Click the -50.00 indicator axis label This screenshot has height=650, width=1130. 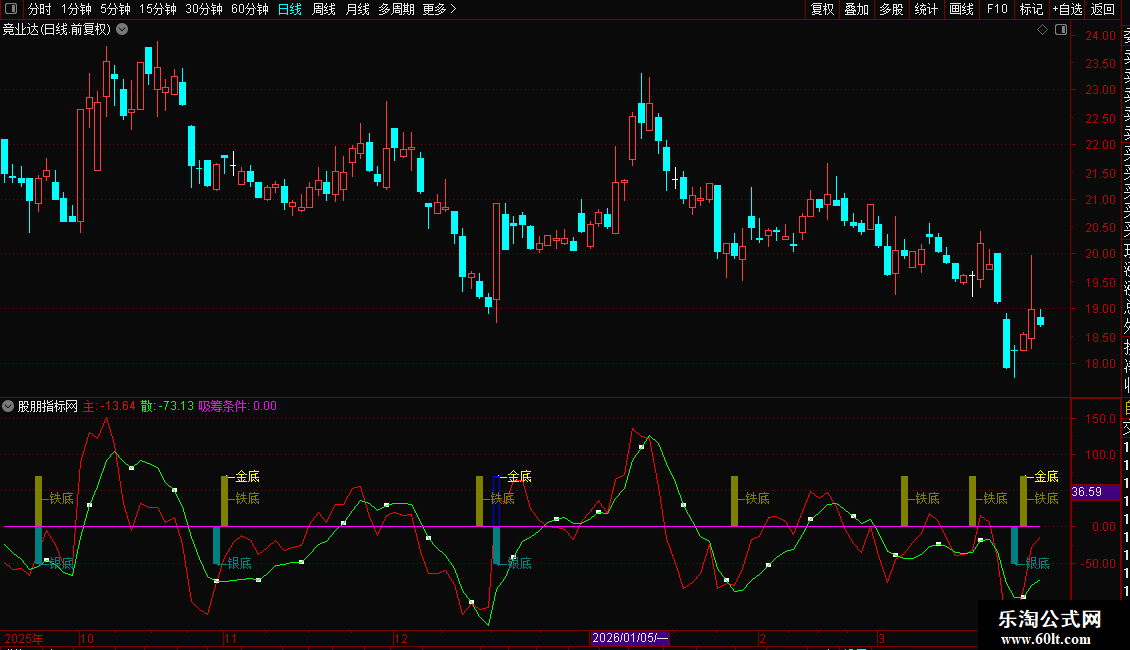tap(1099, 564)
